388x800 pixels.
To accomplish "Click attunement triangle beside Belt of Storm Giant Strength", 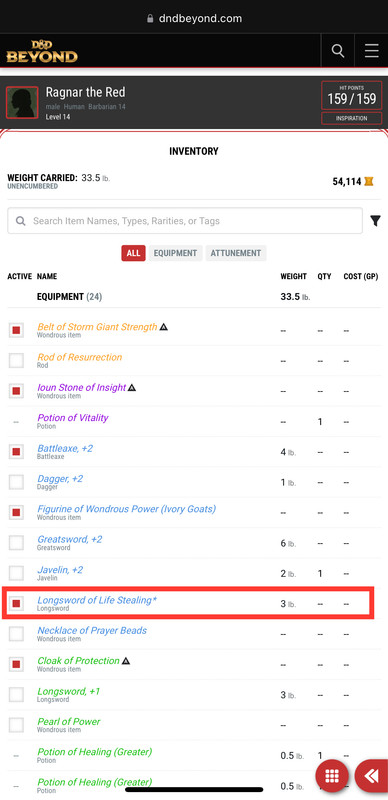I will click(x=163, y=327).
